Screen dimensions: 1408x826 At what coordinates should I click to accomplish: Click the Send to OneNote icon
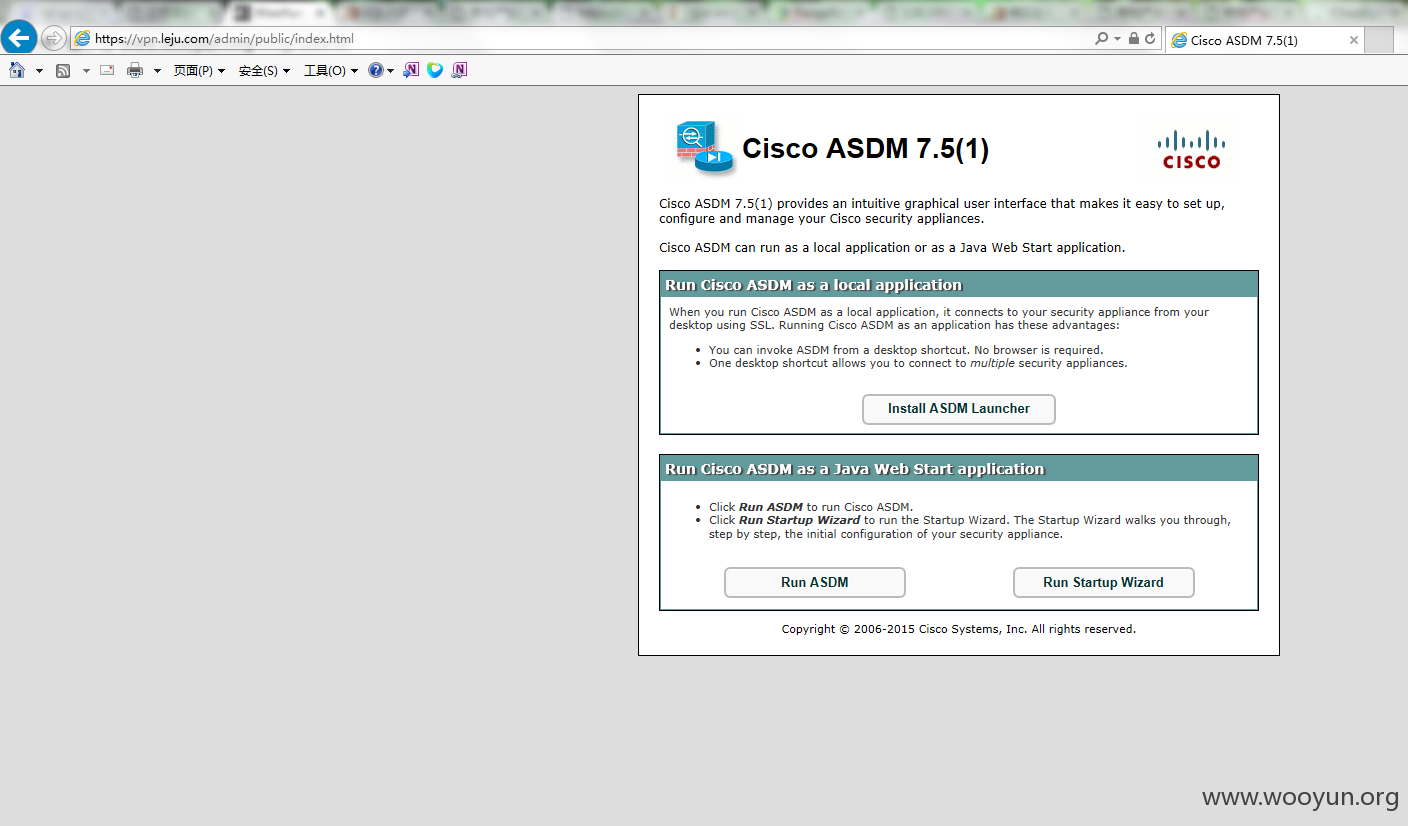[x=411, y=70]
